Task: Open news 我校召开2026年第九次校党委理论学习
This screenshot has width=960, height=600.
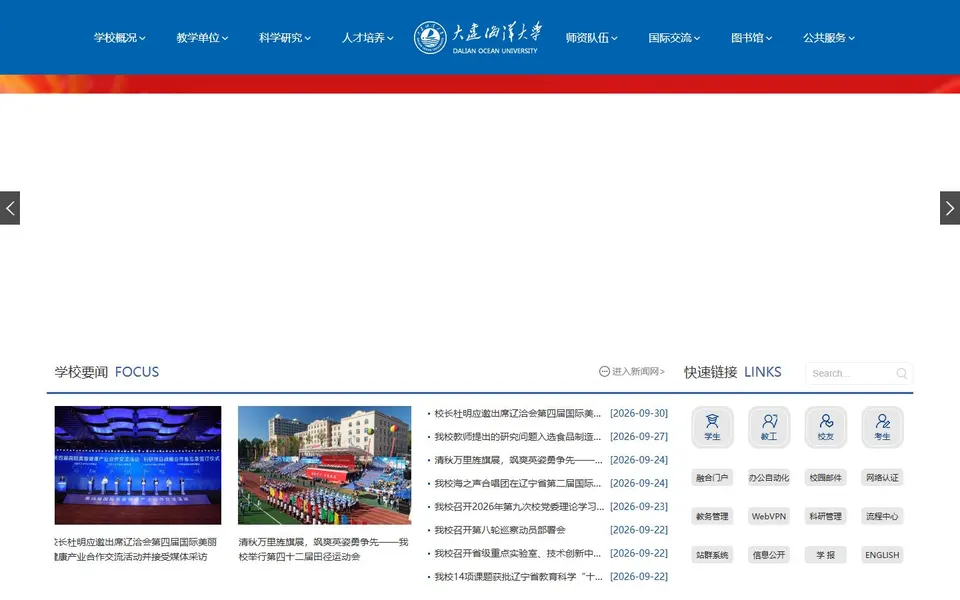Action: [519, 506]
